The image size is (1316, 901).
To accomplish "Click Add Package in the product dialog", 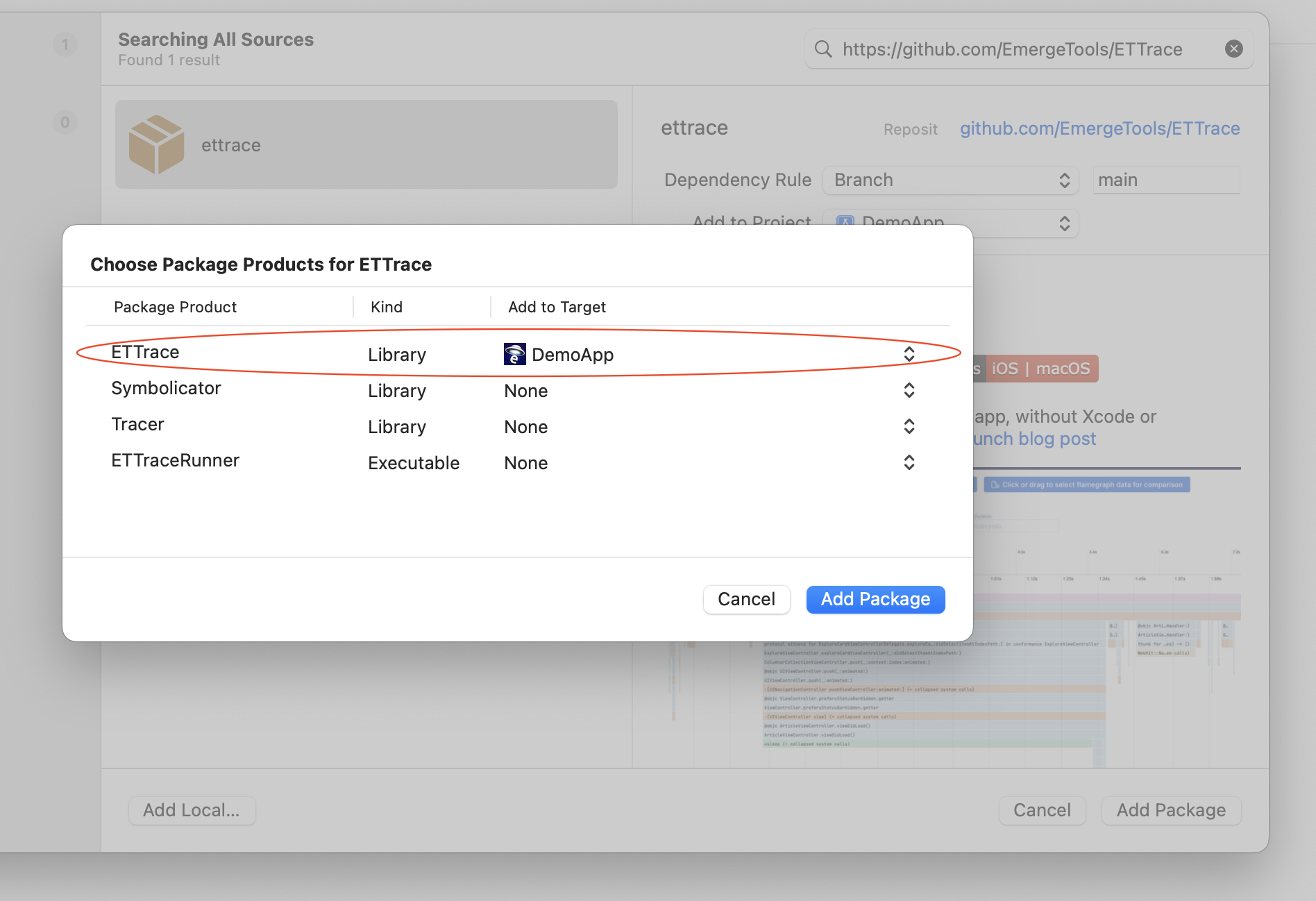I will tap(875, 599).
